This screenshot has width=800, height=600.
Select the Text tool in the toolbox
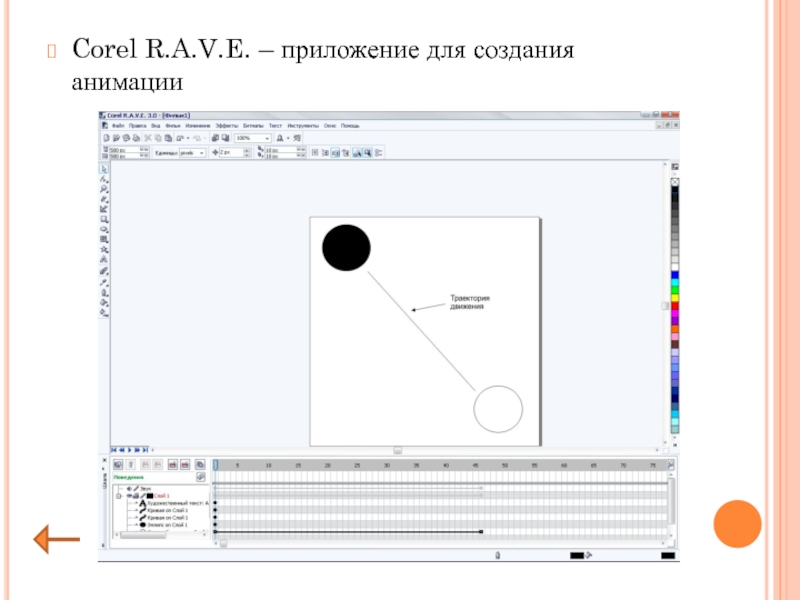[x=104, y=260]
